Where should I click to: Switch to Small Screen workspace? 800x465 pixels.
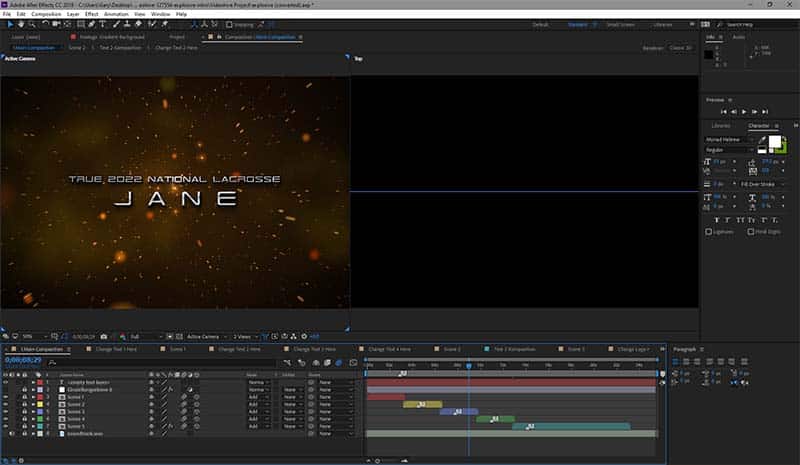(x=620, y=24)
